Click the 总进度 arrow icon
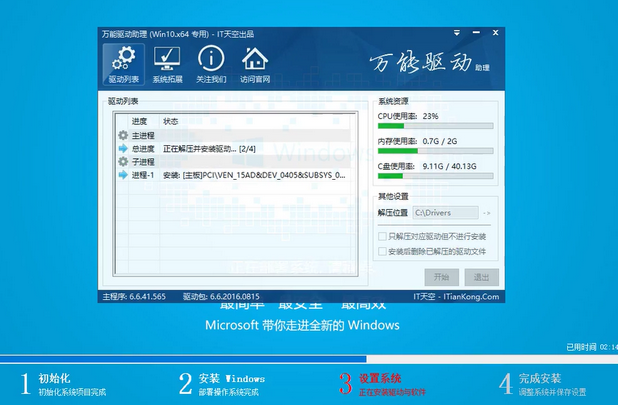 123,149
